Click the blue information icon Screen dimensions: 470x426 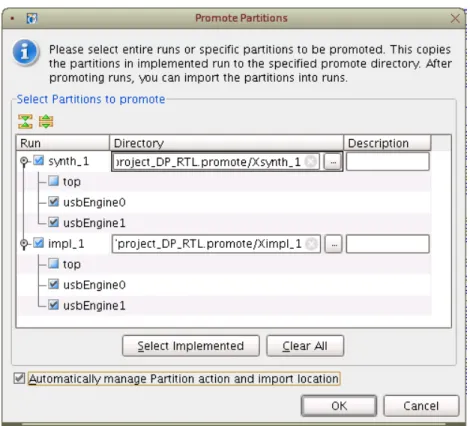pyautogui.click(x=25, y=52)
